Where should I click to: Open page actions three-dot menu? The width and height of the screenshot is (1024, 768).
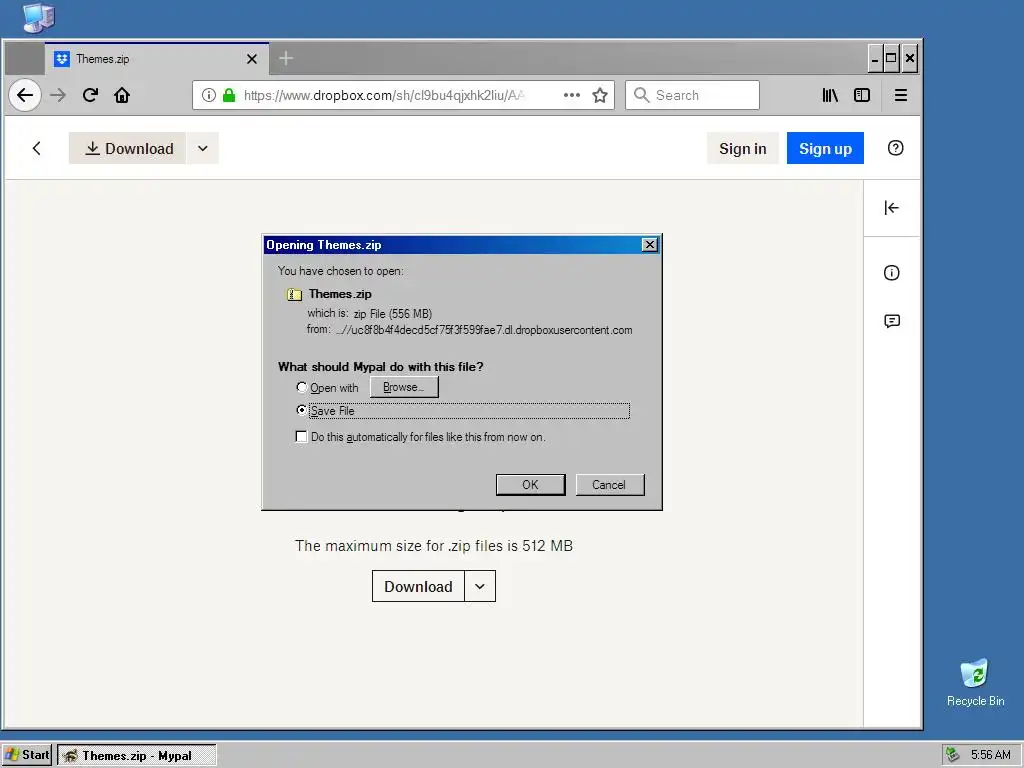[x=571, y=95]
